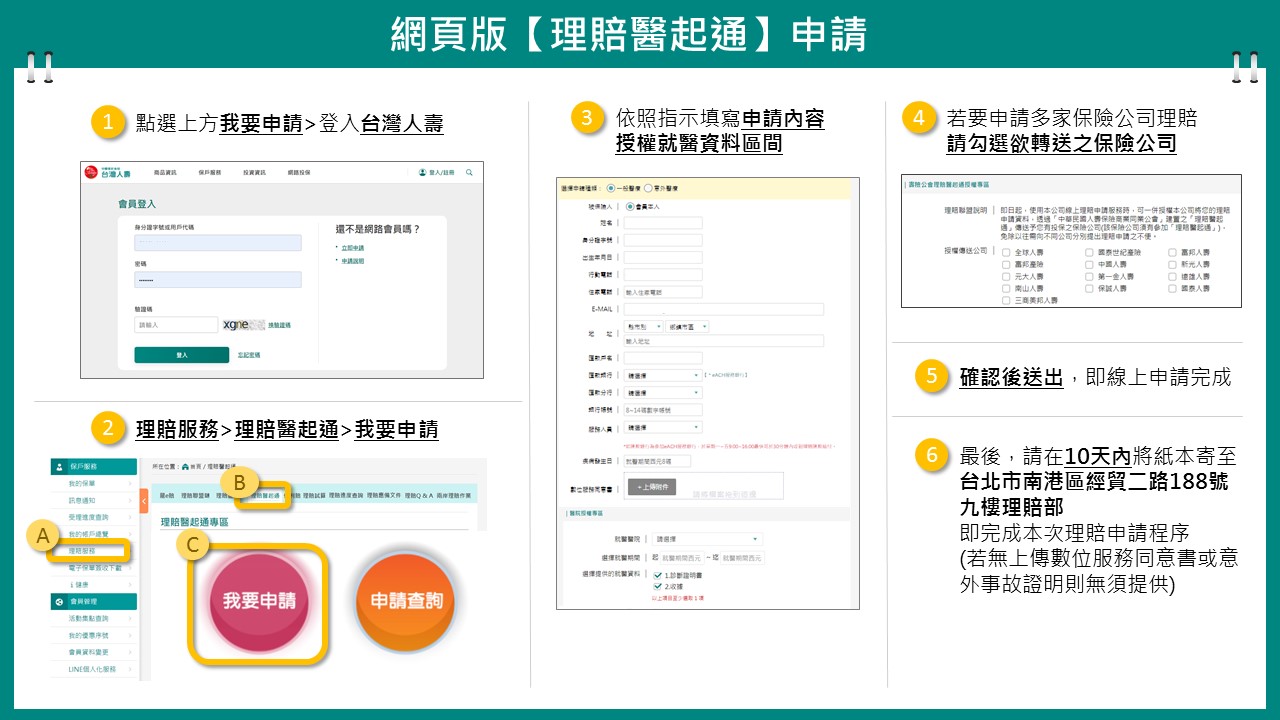
Task: Check 中國人壽 company checkbox
Action: [1089, 264]
